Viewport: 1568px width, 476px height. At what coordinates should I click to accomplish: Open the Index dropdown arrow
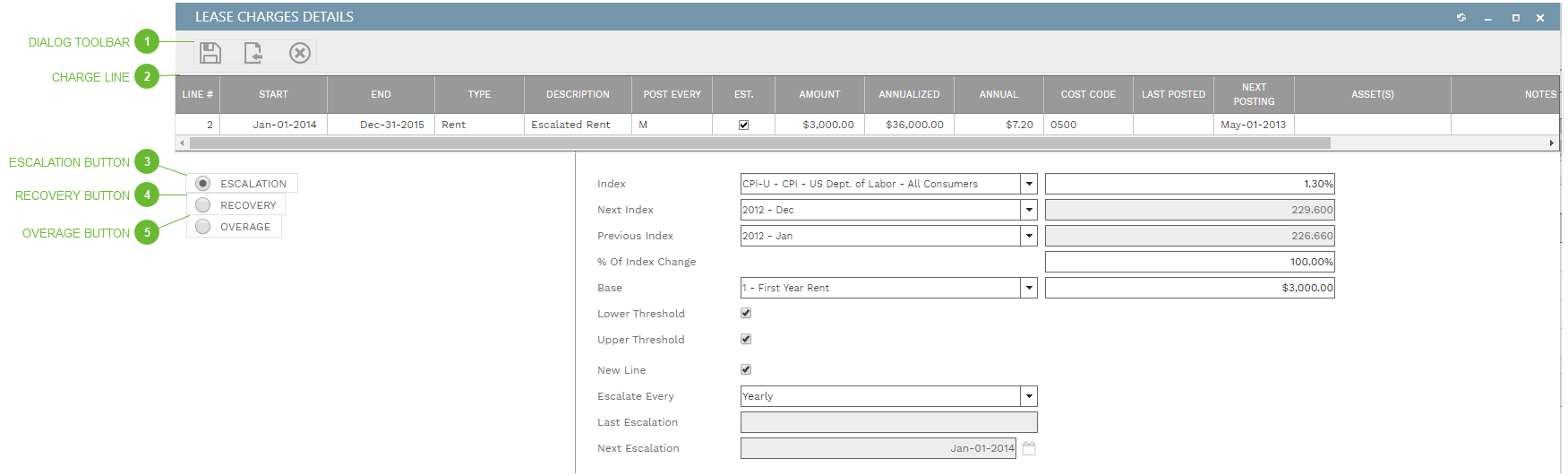point(1029,184)
